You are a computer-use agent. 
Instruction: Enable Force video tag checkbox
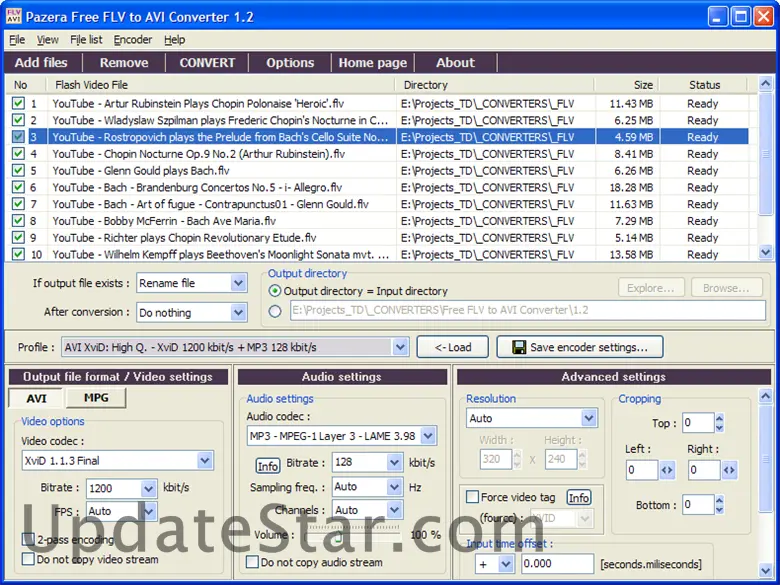point(473,497)
